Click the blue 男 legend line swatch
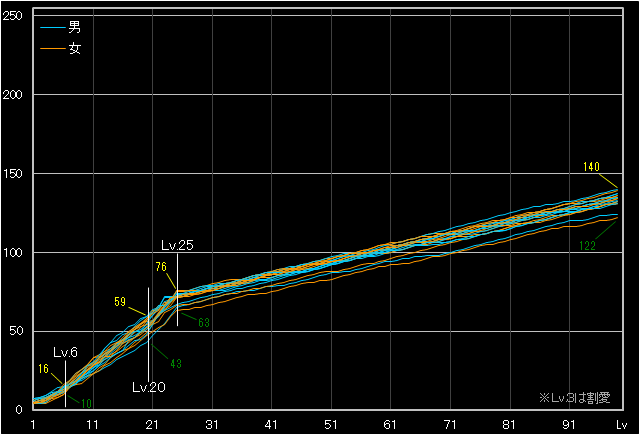 click(x=53, y=28)
